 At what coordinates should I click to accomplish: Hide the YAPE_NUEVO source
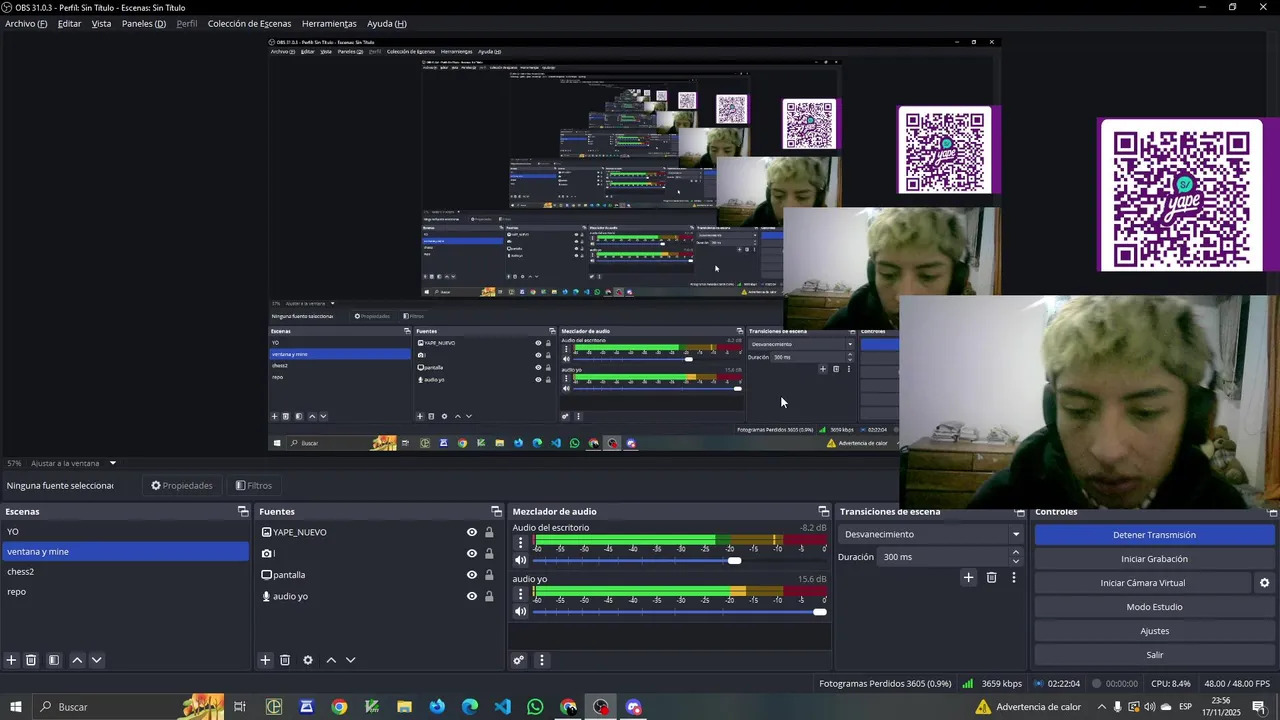point(472,532)
